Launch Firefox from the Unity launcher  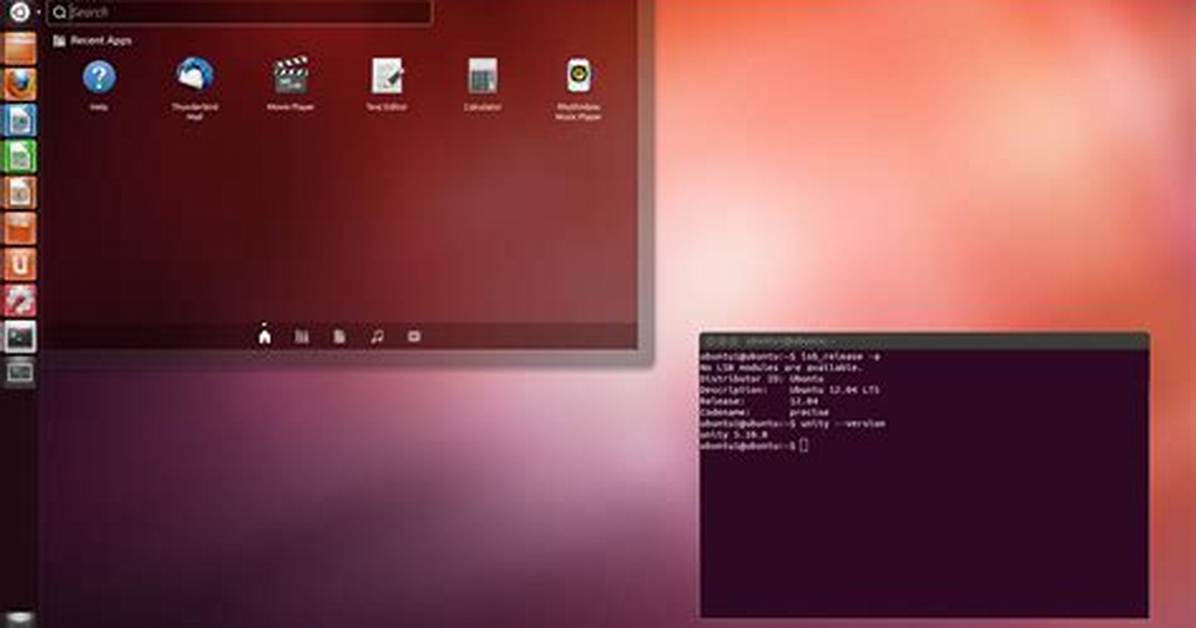pyautogui.click(x=19, y=83)
